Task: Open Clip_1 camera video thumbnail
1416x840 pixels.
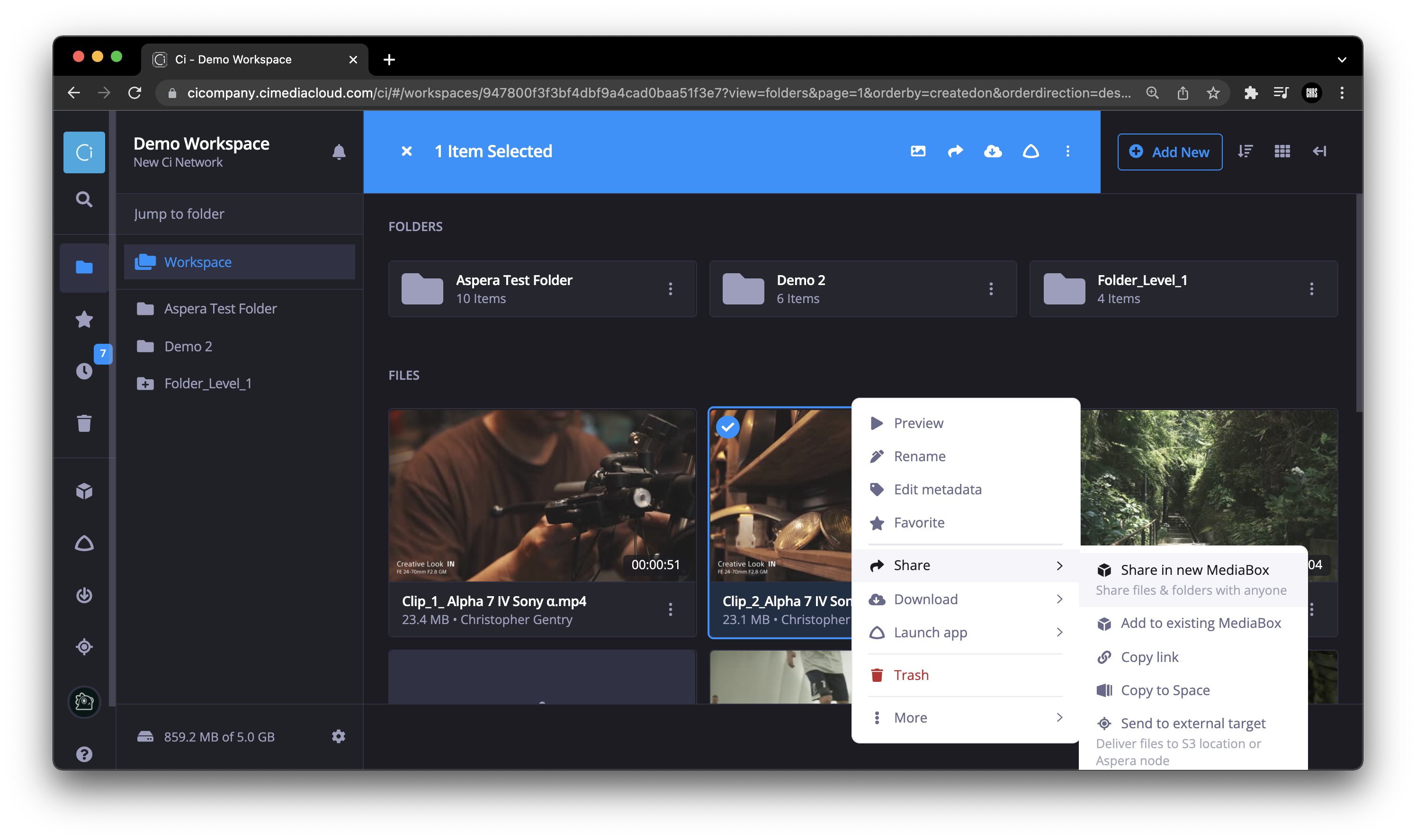Action: [x=542, y=495]
